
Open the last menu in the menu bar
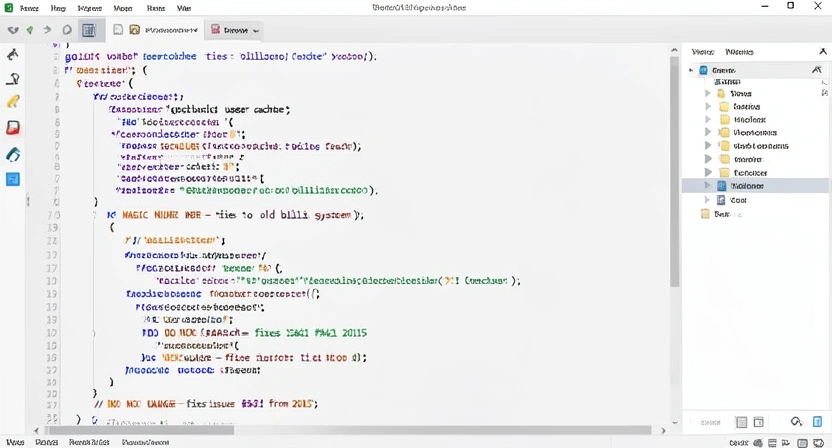pyautogui.click(x=184, y=8)
